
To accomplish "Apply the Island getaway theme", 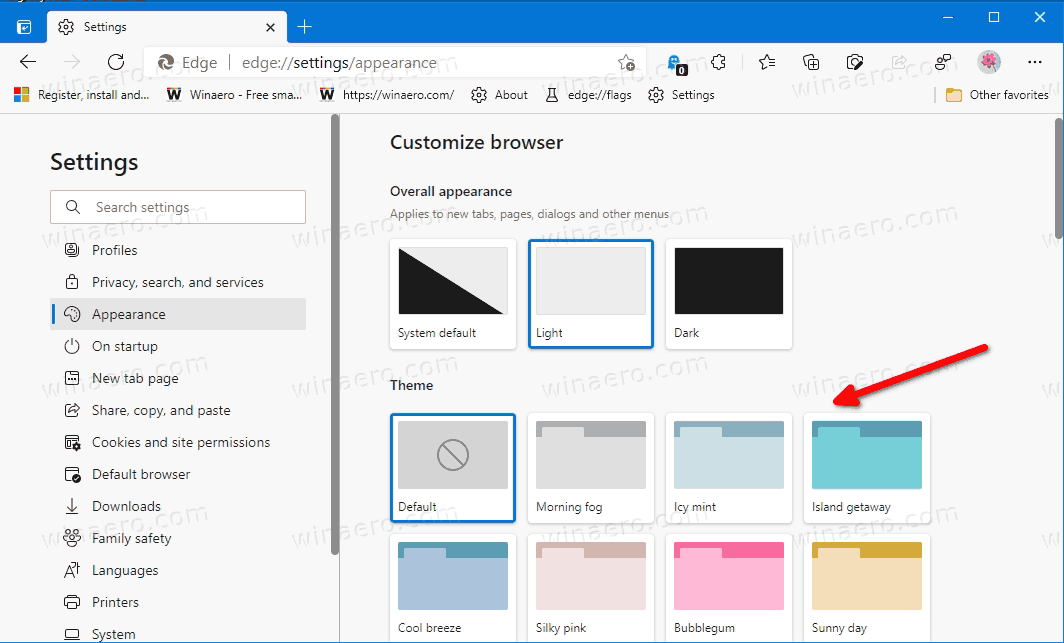I will coord(867,467).
